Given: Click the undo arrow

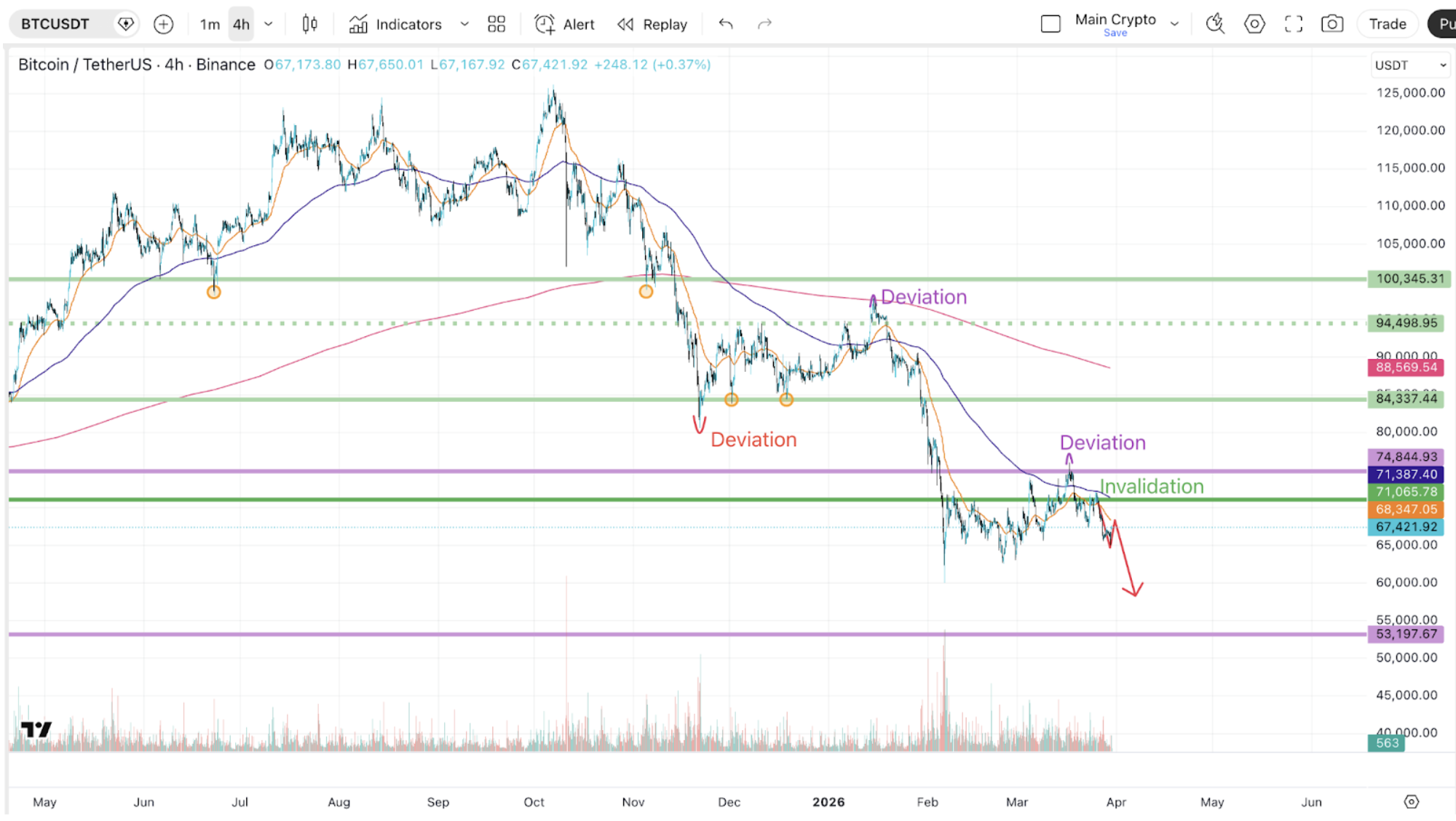Looking at the screenshot, I should (x=726, y=24).
